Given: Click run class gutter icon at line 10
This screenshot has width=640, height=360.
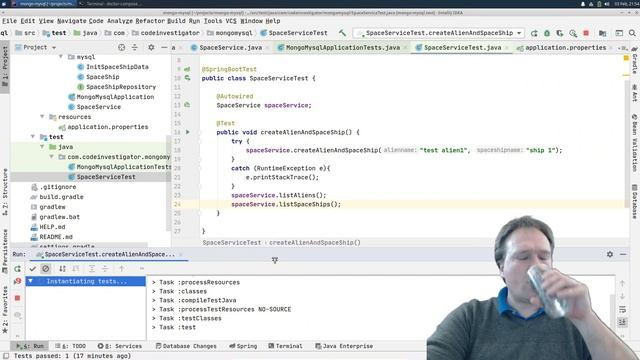Looking at the screenshot, I should [x=188, y=78].
